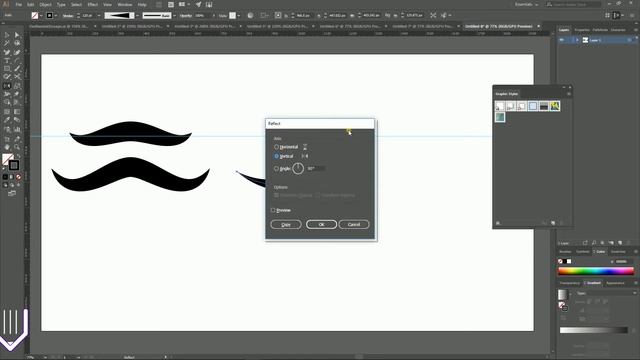The height and width of the screenshot is (360, 640).
Task: Choose the Vertical axis radio button
Action: pos(276,156)
